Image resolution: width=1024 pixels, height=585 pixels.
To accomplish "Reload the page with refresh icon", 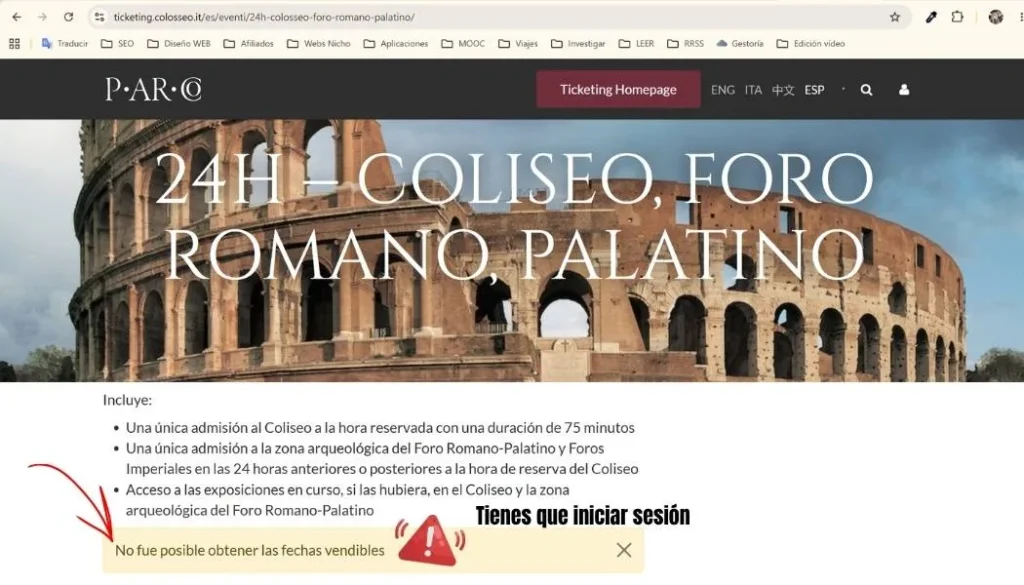I will [x=69, y=17].
